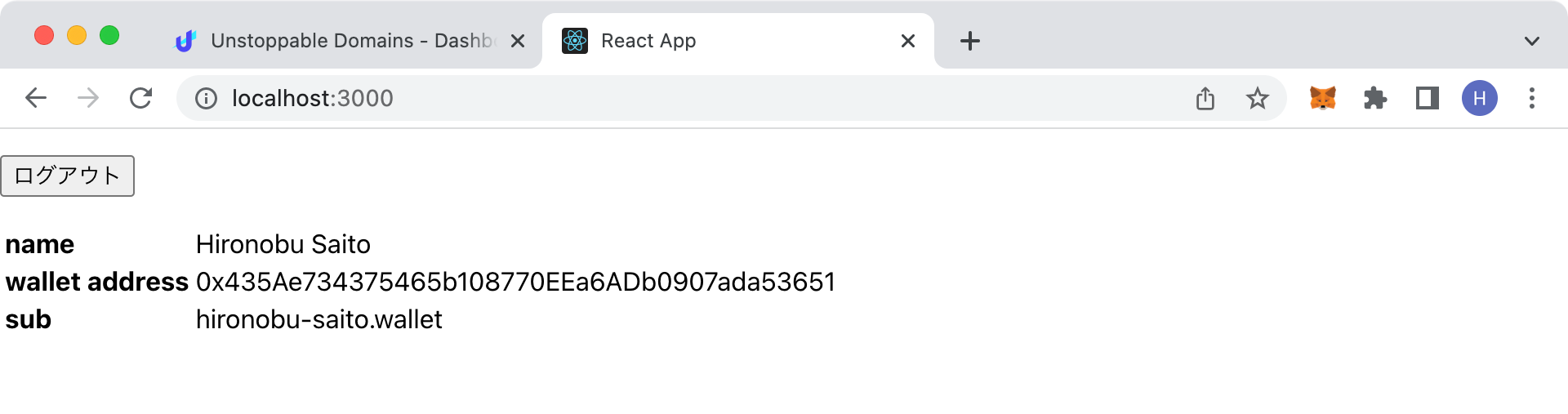The image size is (1568, 414).
Task: Click the ログアウト logout button
Action: coord(67,176)
